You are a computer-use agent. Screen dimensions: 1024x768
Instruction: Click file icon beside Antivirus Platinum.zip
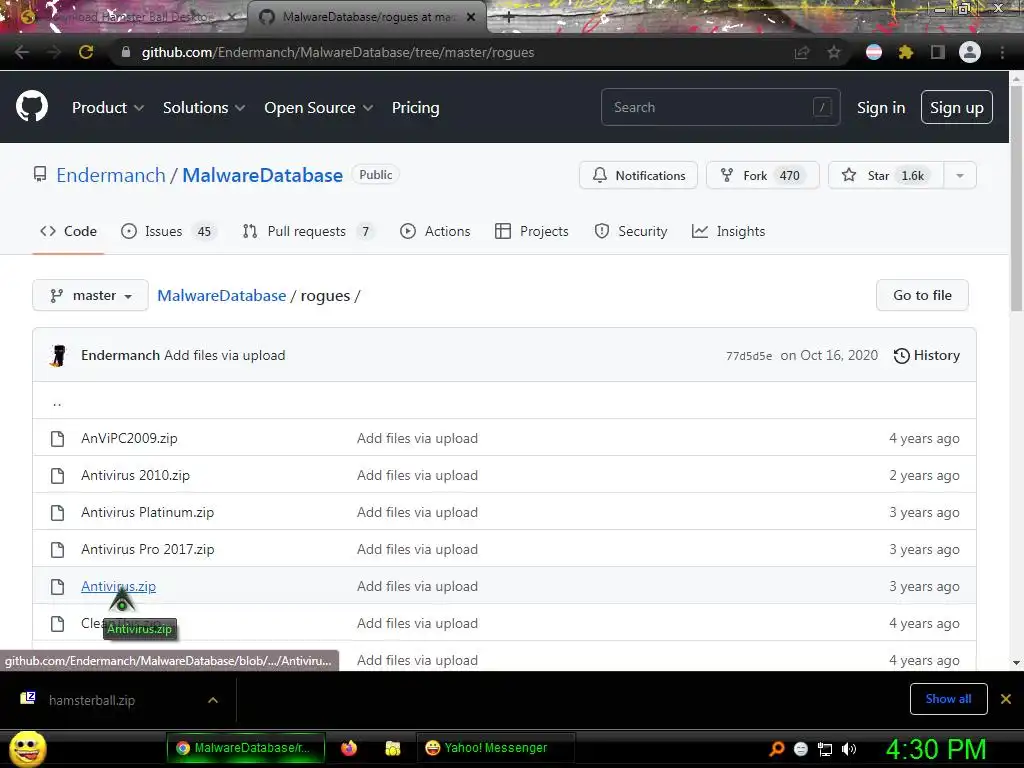(57, 513)
